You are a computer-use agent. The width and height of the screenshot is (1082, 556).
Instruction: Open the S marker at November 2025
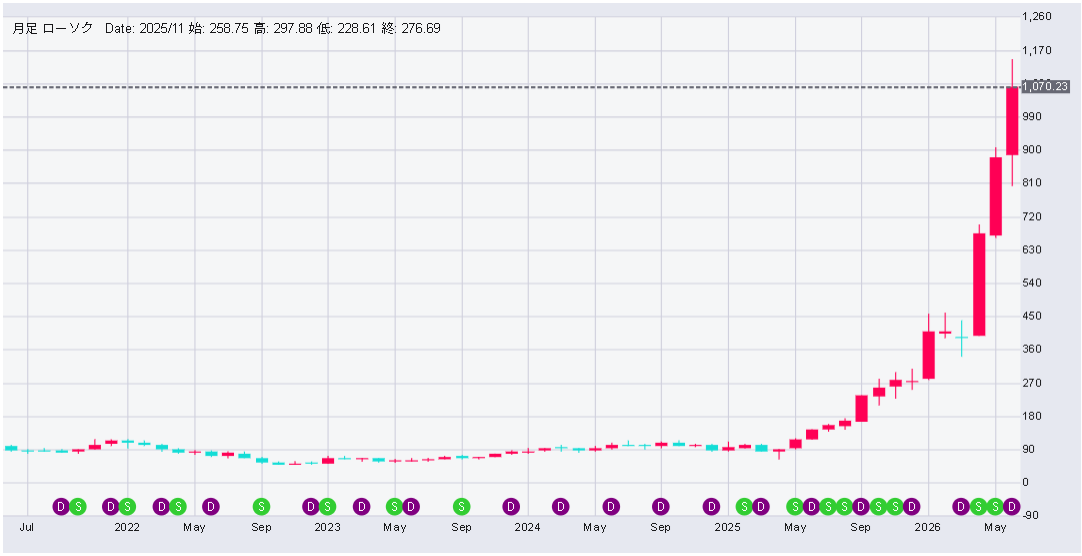(895, 507)
